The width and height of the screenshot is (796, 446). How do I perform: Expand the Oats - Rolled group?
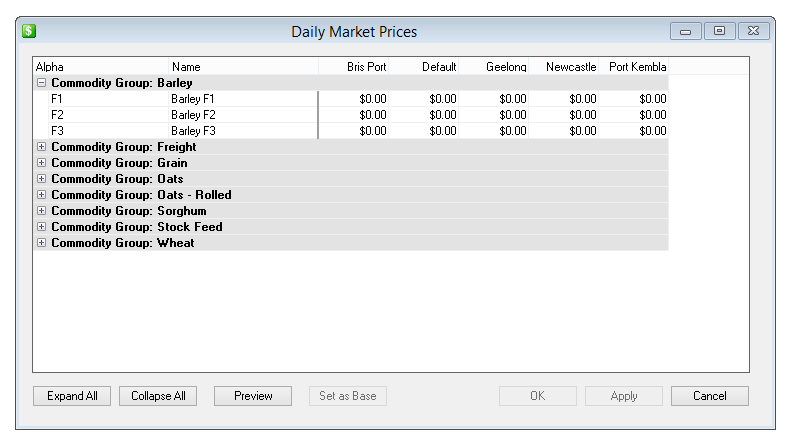pyautogui.click(x=41, y=195)
